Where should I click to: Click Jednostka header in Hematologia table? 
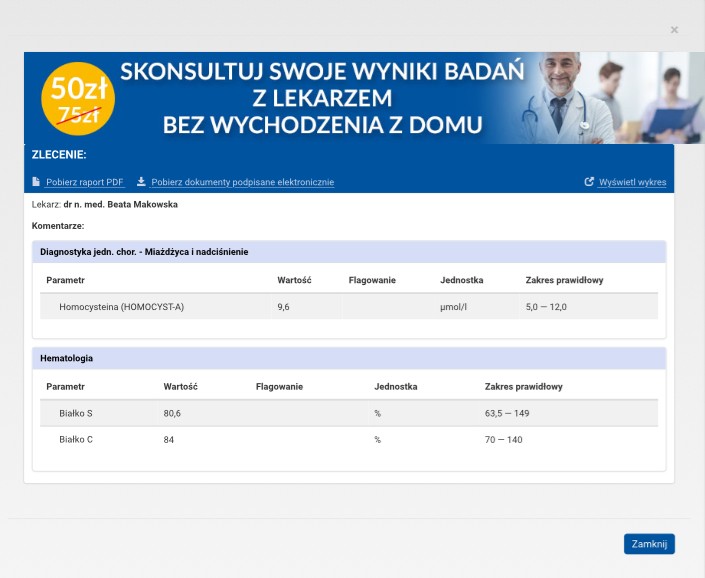396,387
